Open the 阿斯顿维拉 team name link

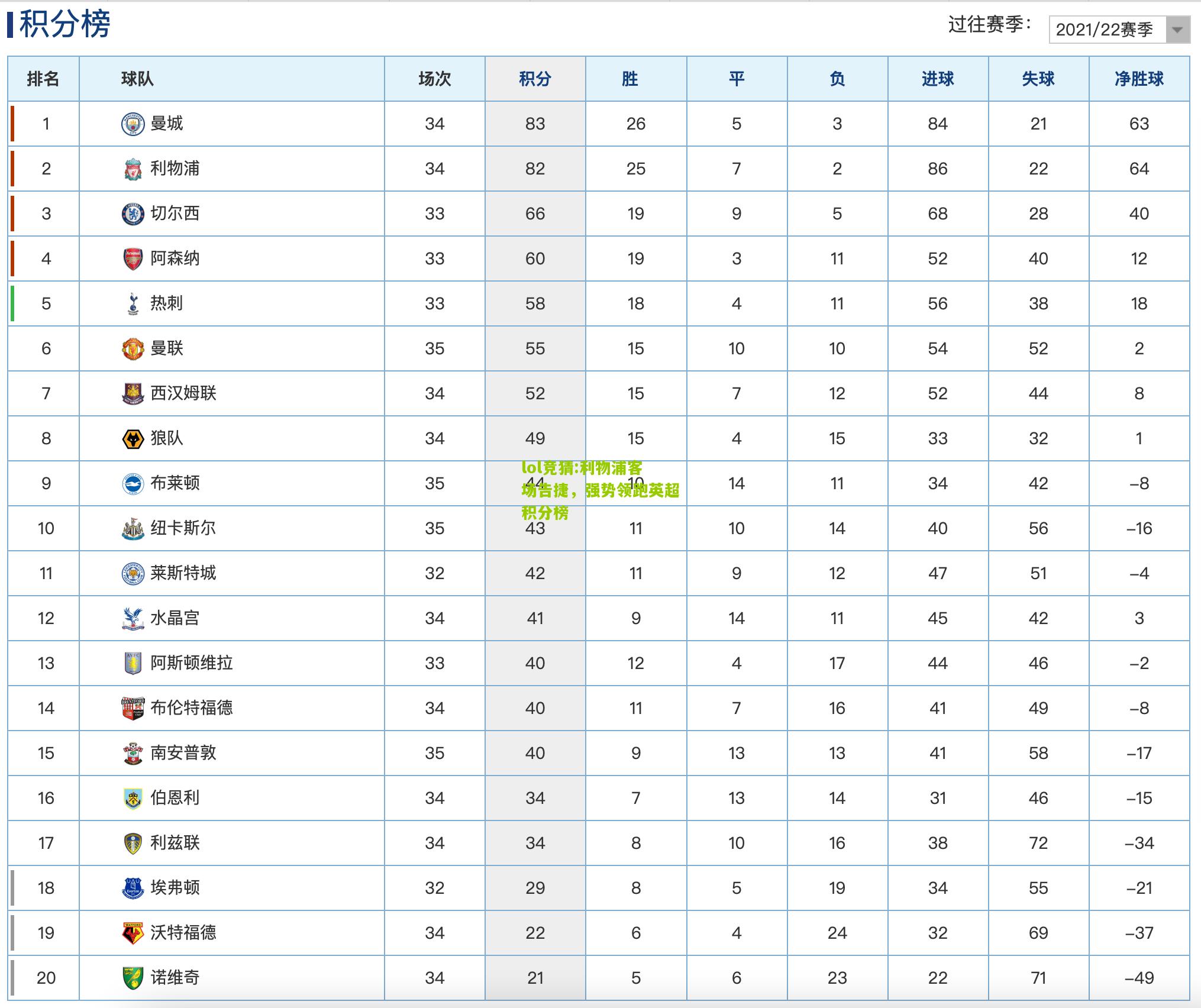pos(192,663)
